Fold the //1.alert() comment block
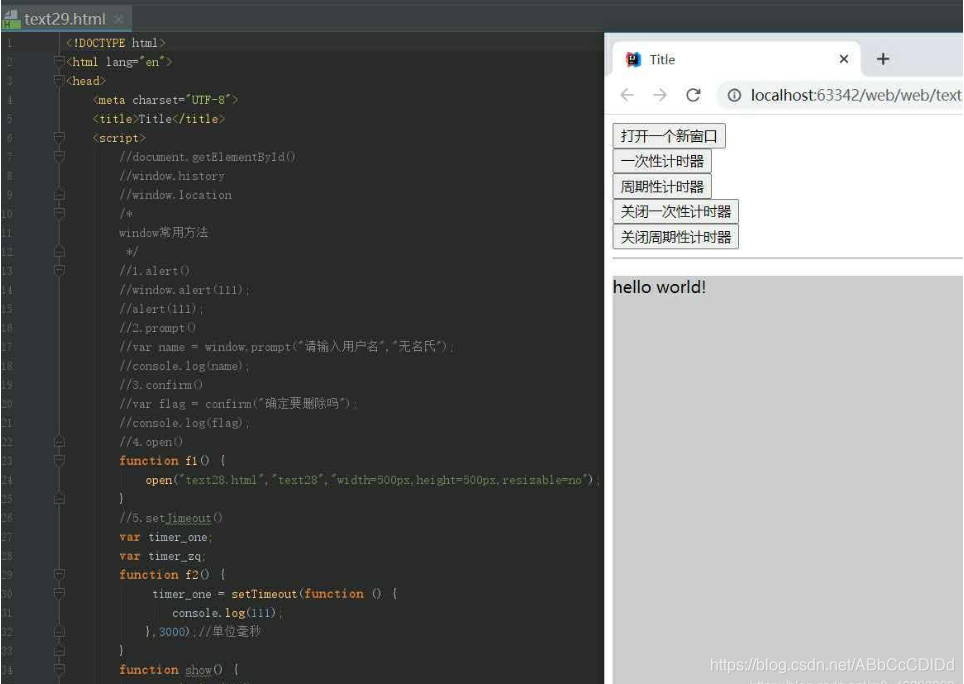This screenshot has height=684, width=964. coord(59,270)
